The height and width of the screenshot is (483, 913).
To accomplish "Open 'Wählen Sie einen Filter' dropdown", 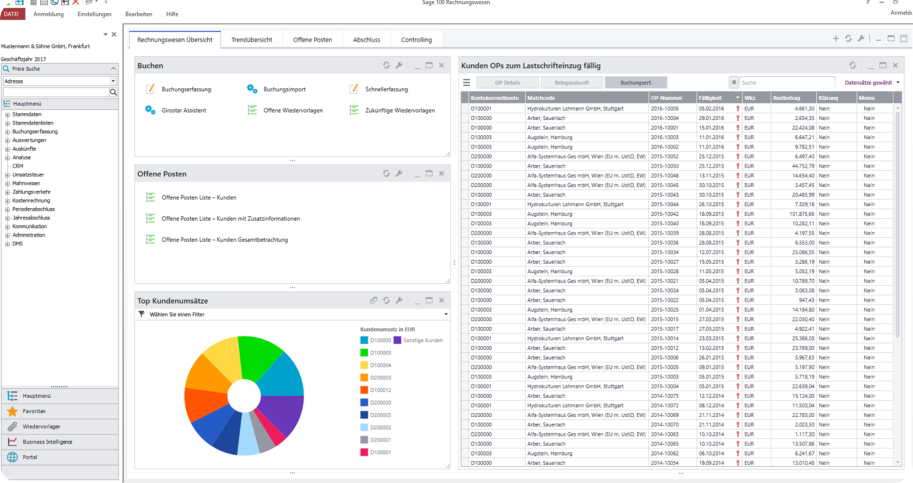I will tap(446, 314).
